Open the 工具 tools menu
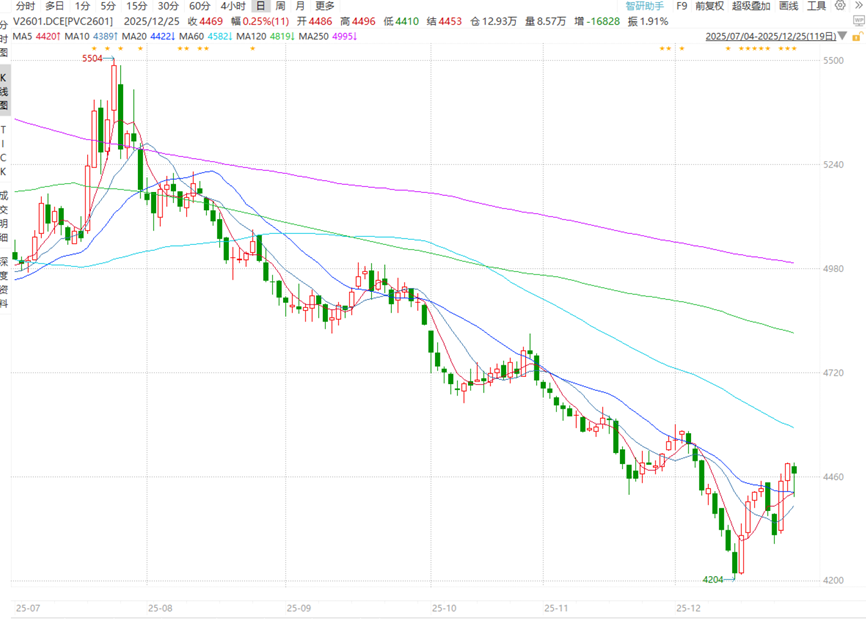The image size is (866, 619). tap(816, 6)
